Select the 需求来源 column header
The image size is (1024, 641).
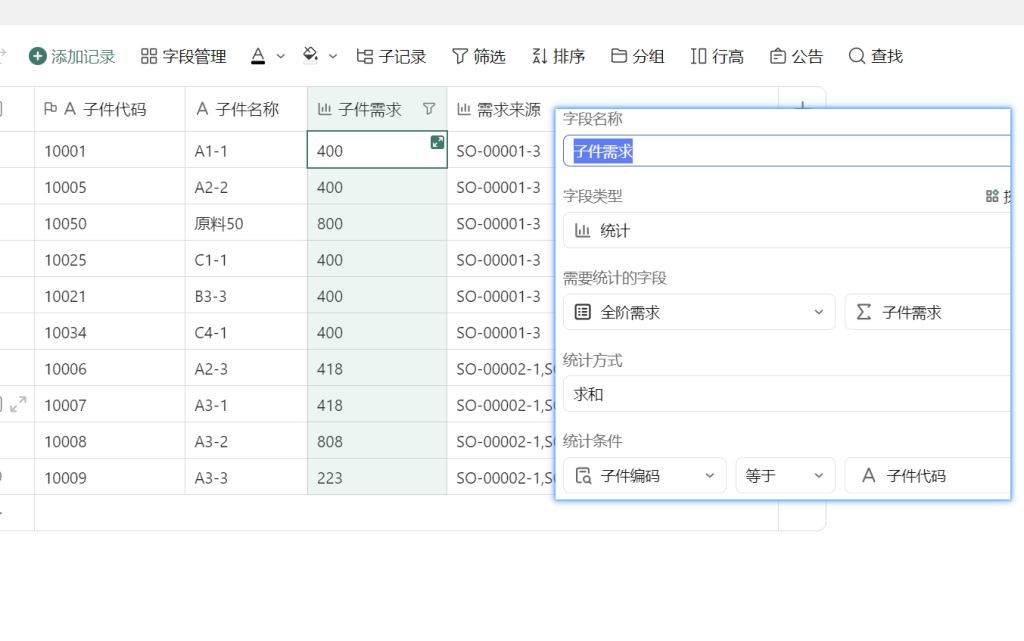coord(500,109)
